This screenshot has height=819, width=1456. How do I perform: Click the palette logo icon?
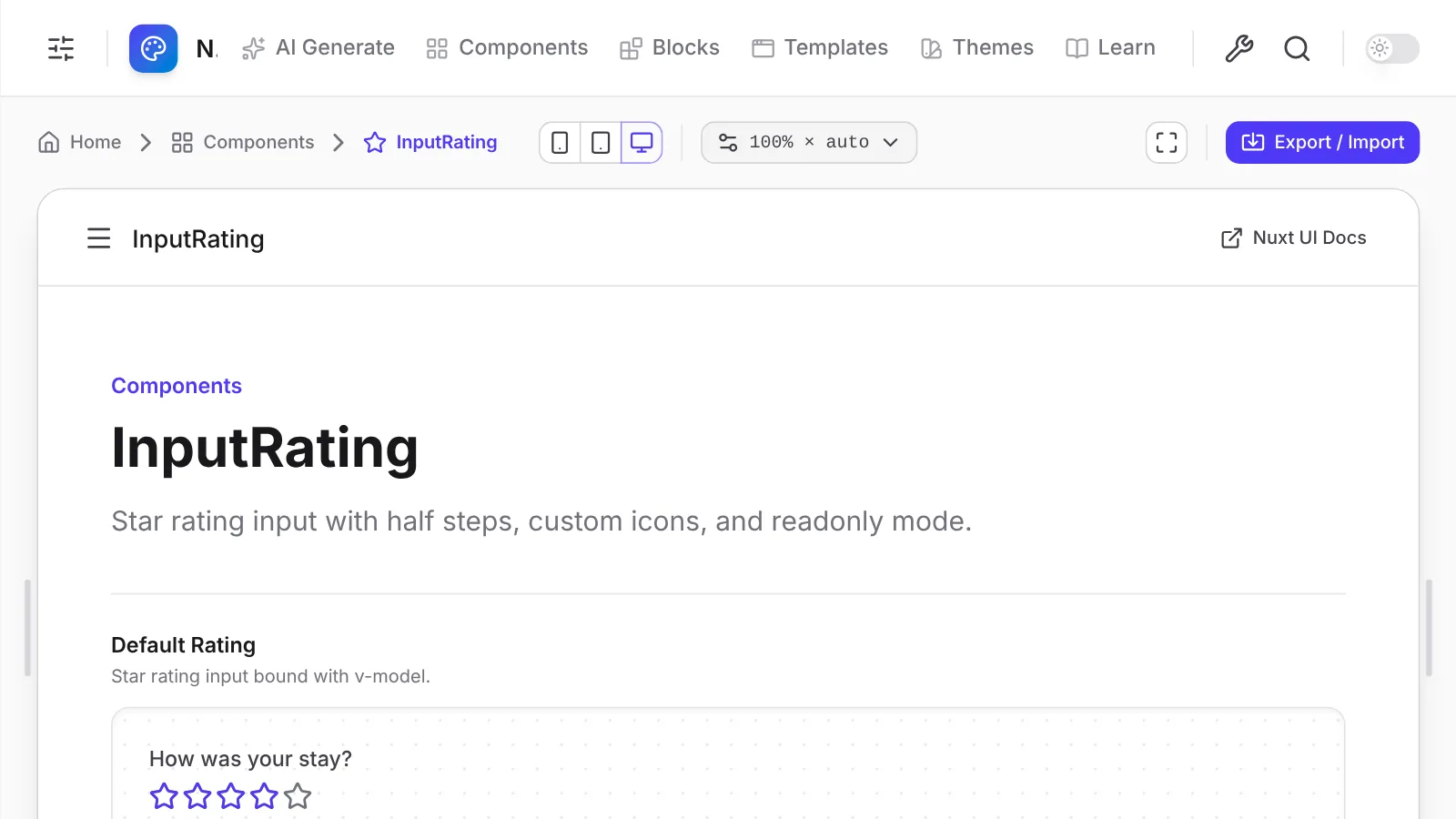(x=153, y=48)
